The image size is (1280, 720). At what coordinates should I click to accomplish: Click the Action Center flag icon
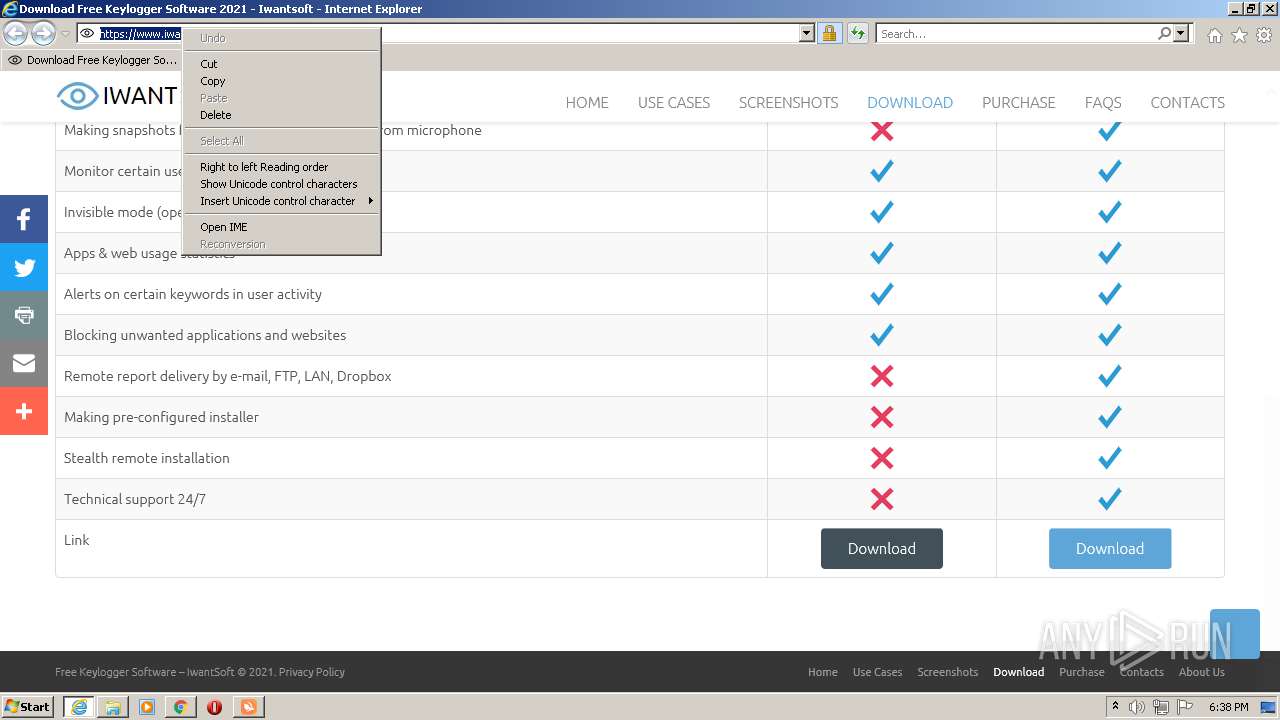click(x=1185, y=707)
